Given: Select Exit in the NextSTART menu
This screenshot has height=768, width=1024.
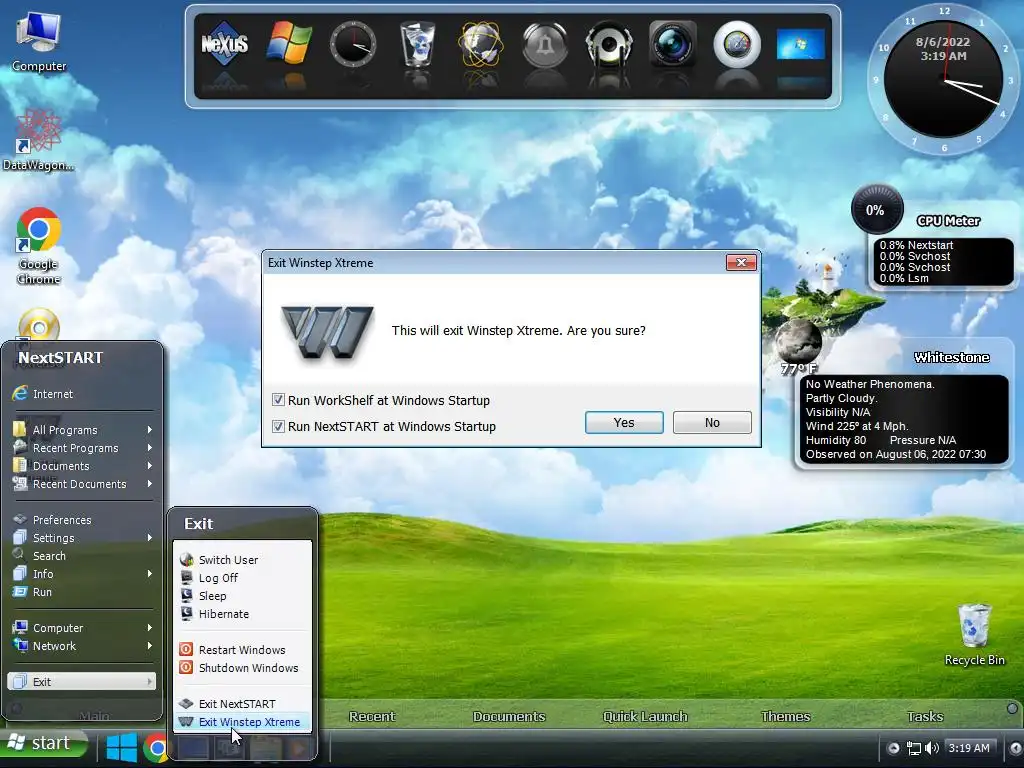Looking at the screenshot, I should click(x=82, y=682).
